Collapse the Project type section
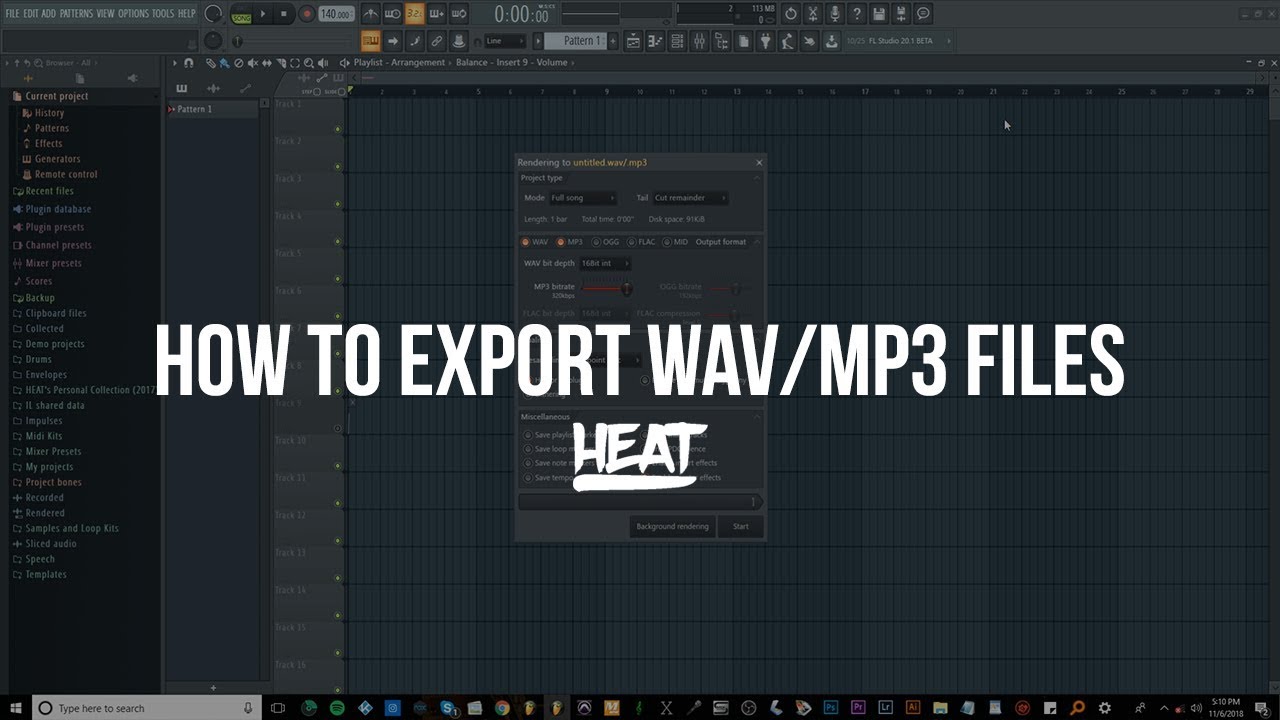 point(757,178)
